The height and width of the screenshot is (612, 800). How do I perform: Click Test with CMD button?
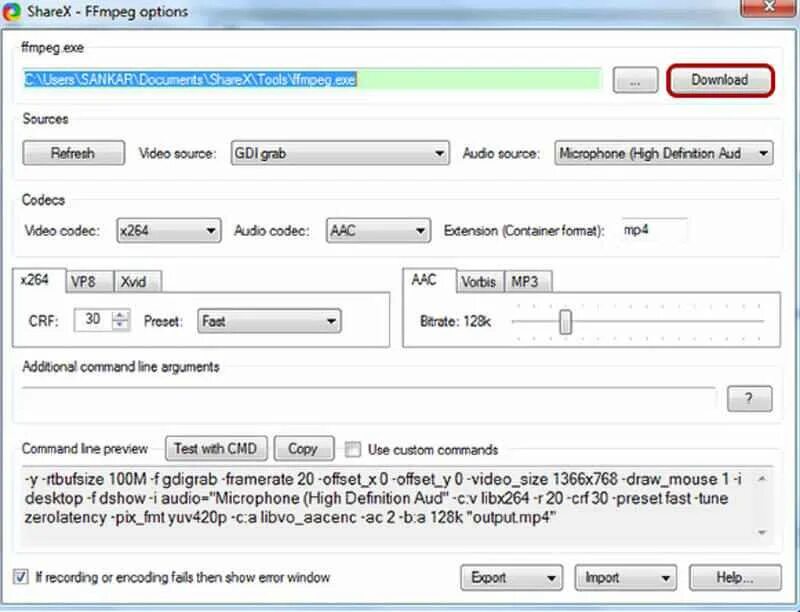(x=216, y=448)
